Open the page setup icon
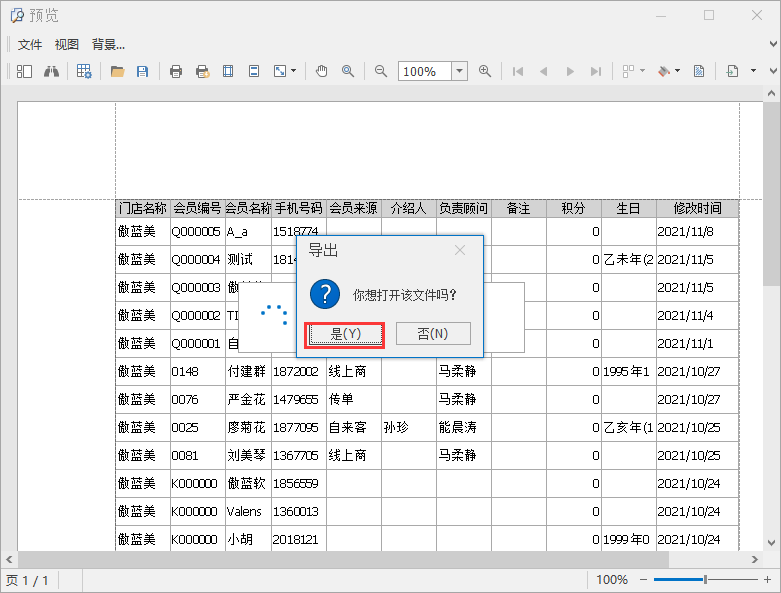This screenshot has width=781, height=593. click(228, 71)
